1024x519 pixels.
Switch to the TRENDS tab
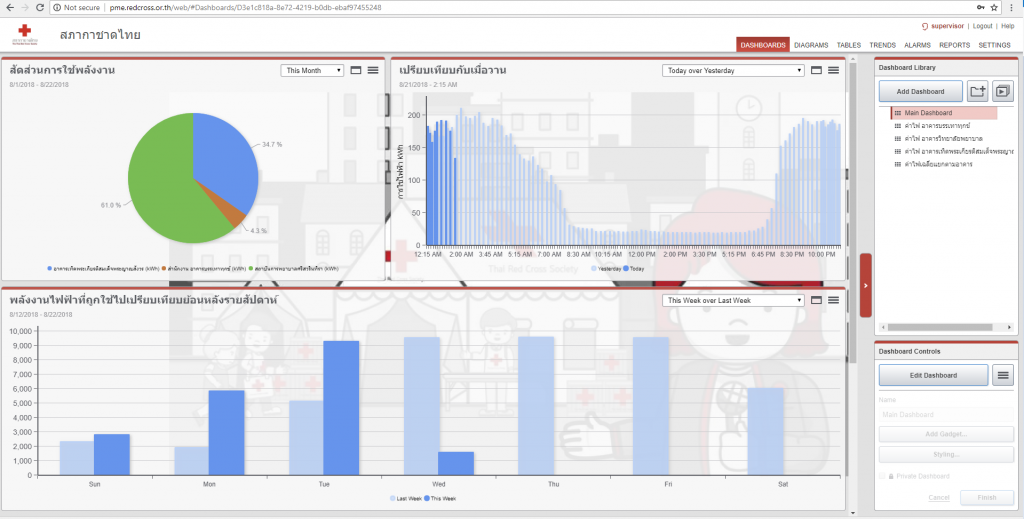pyautogui.click(x=882, y=45)
